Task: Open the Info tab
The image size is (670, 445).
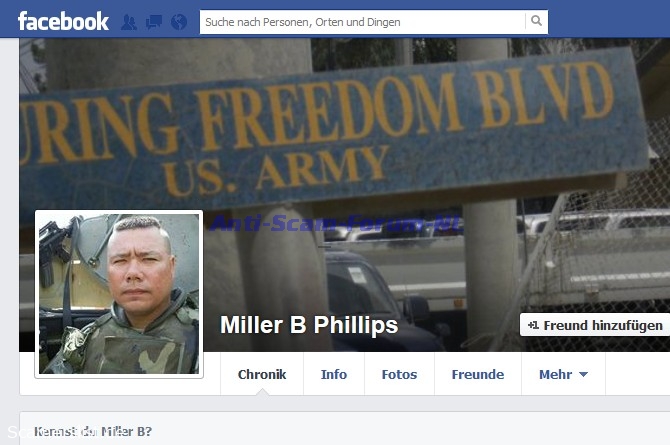Action: (x=334, y=374)
